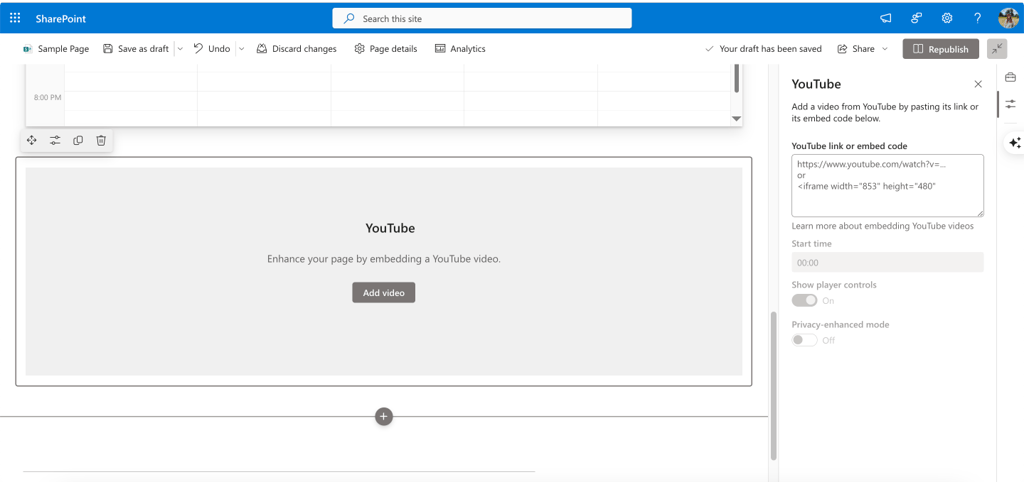The image size is (1024, 482).
Task: Open the Edit properties sliders icon on web part toolbar
Action: [55, 140]
